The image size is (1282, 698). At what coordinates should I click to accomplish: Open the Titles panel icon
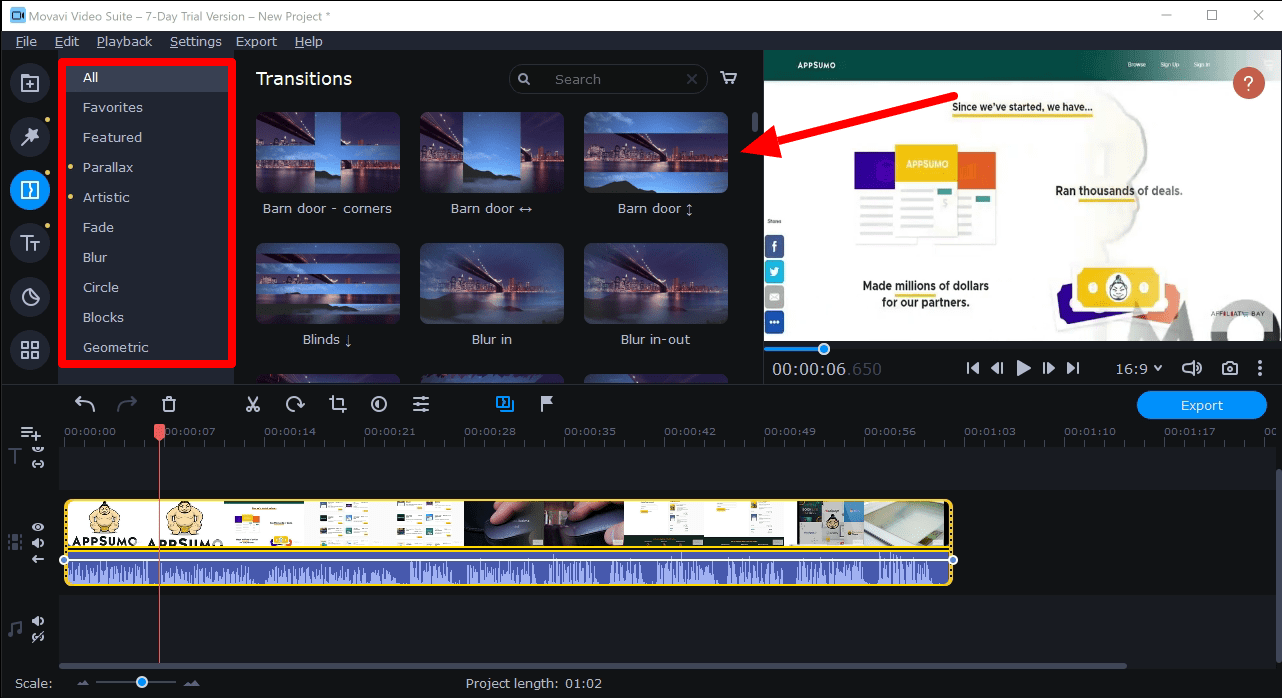[30, 243]
